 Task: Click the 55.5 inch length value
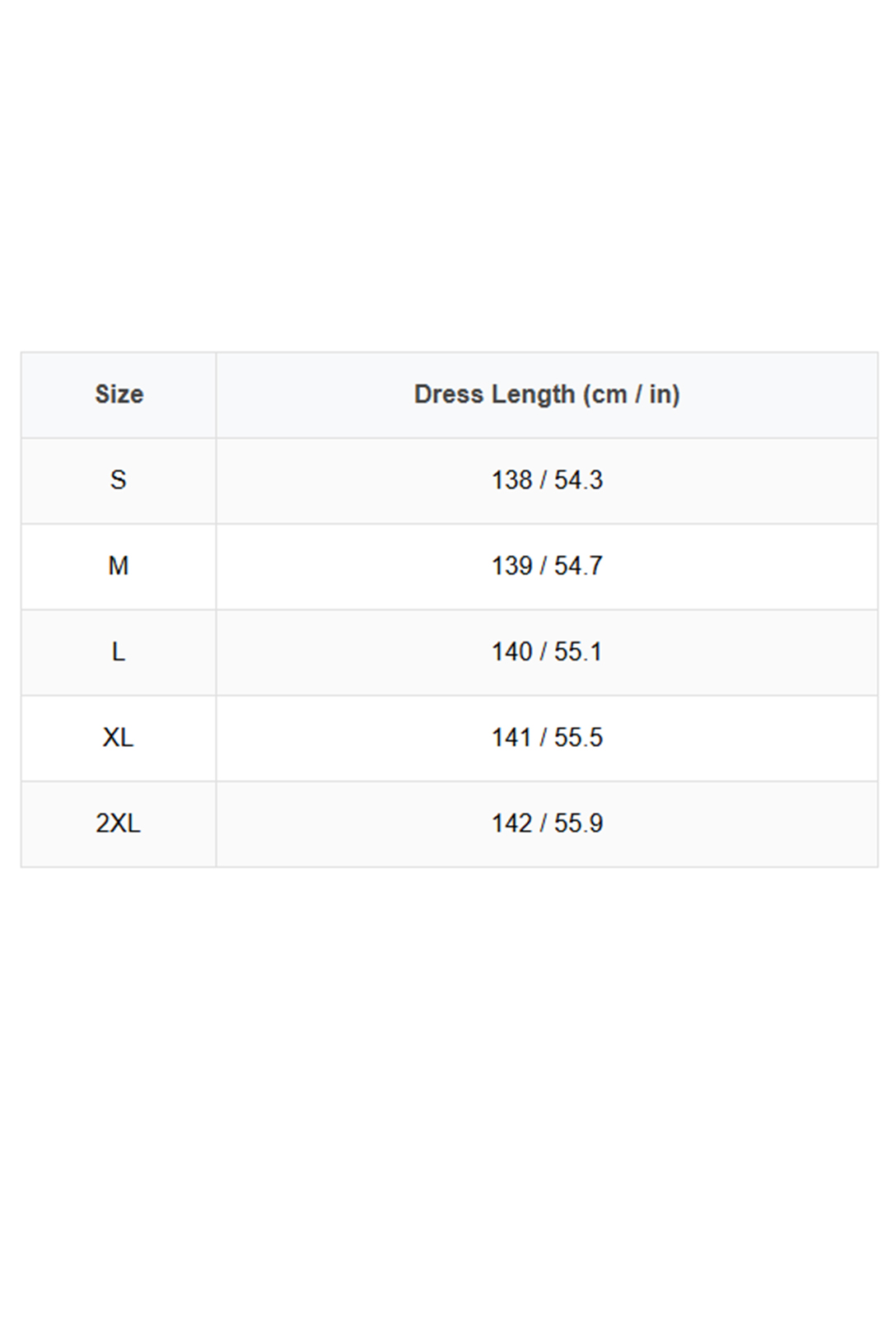(578, 738)
